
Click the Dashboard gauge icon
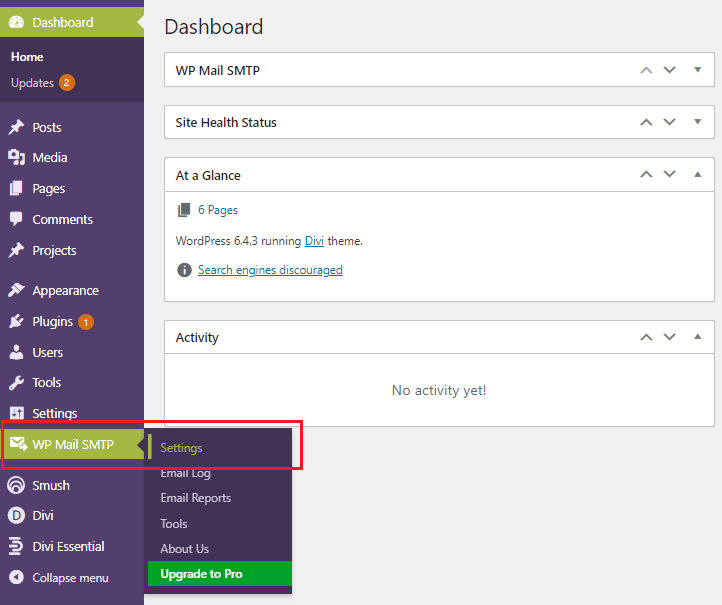pos(16,22)
